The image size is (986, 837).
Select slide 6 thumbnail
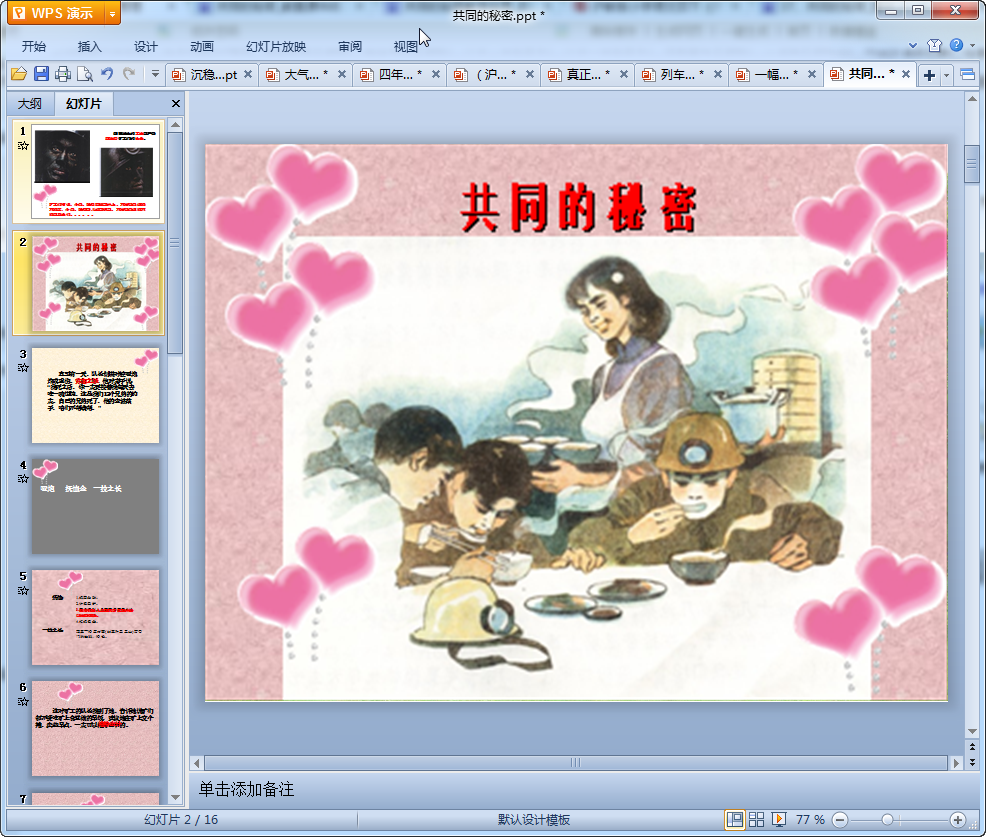pyautogui.click(x=95, y=728)
